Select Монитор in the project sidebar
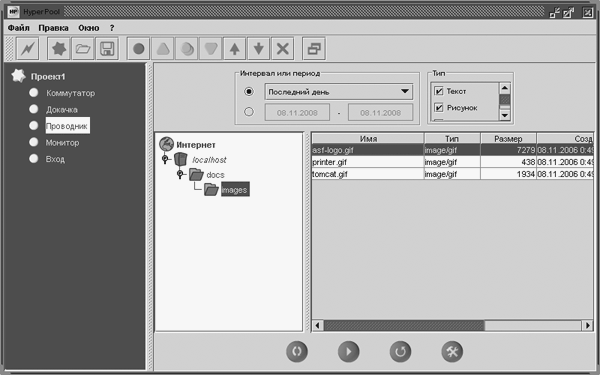 coord(62,143)
